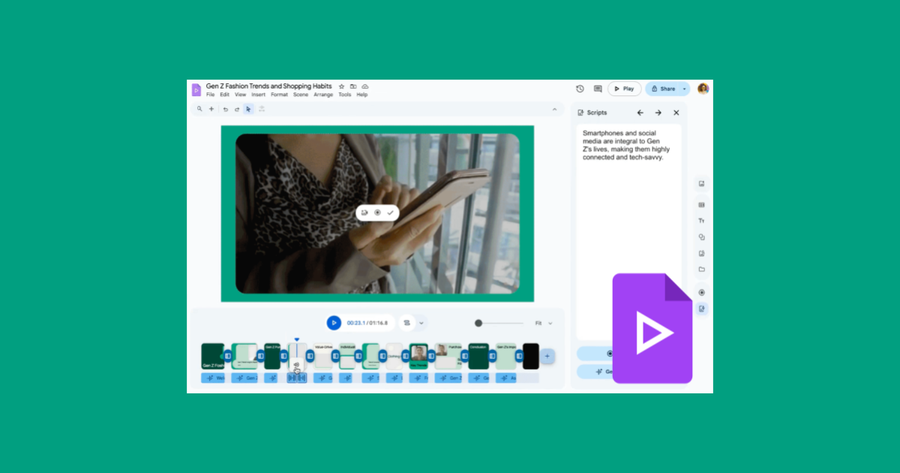Viewport: 900px width, 473px height.
Task: Open the Share dropdown arrow
Action: [684, 89]
